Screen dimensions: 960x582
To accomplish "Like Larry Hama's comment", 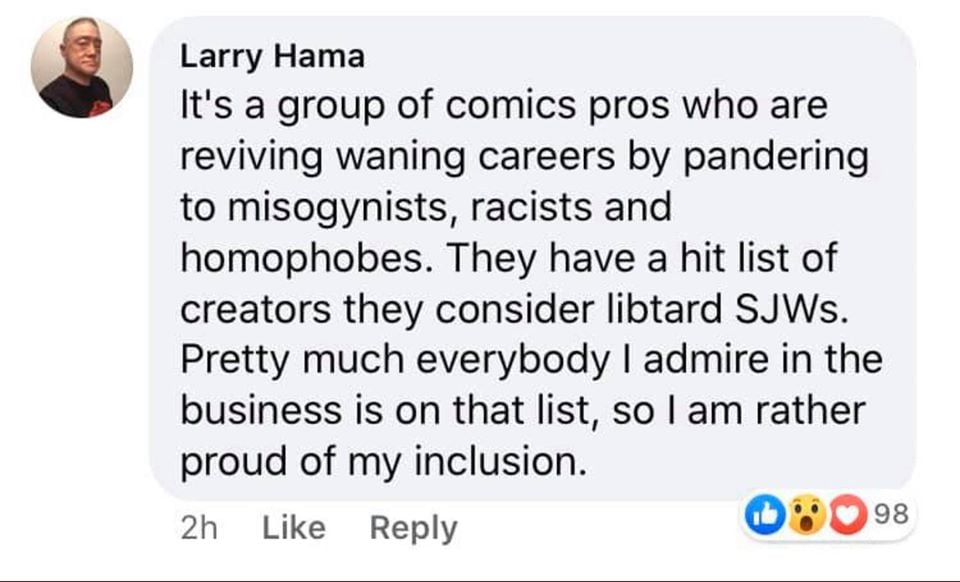I will click(293, 528).
